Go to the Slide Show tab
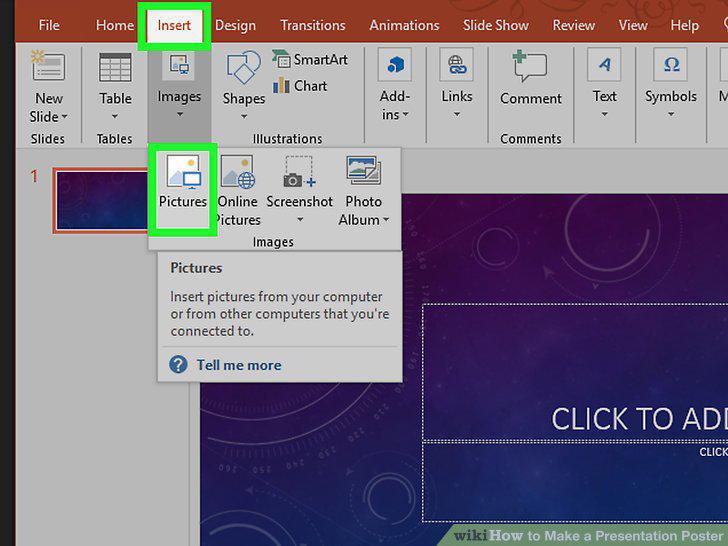The height and width of the screenshot is (546, 728). (495, 25)
